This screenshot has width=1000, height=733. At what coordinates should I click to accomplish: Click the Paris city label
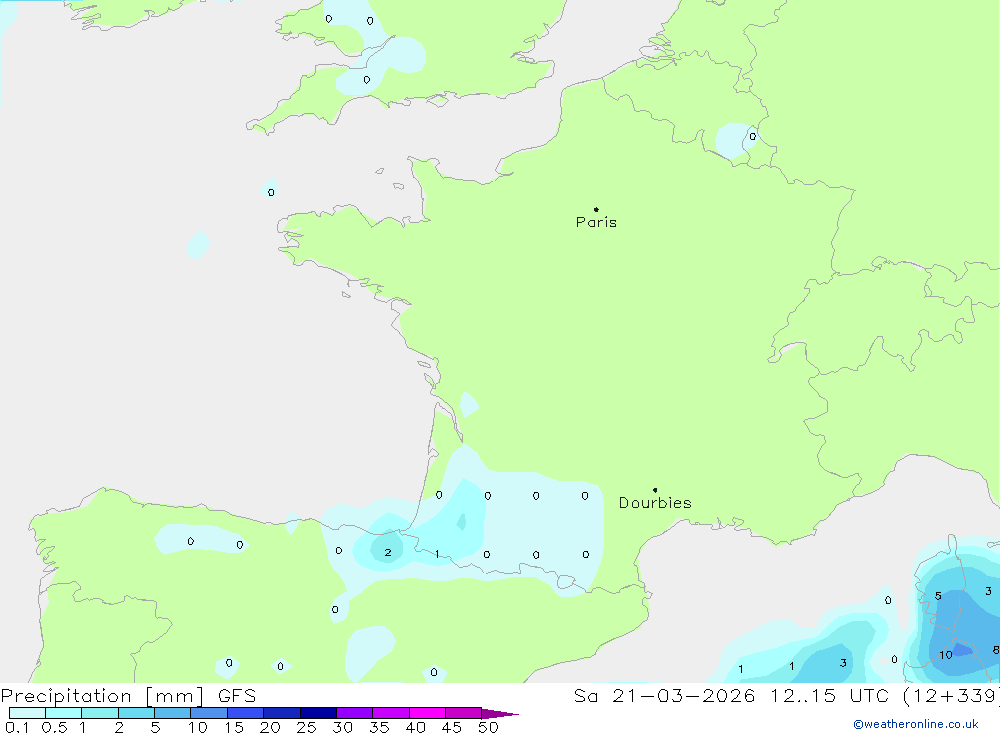click(596, 222)
